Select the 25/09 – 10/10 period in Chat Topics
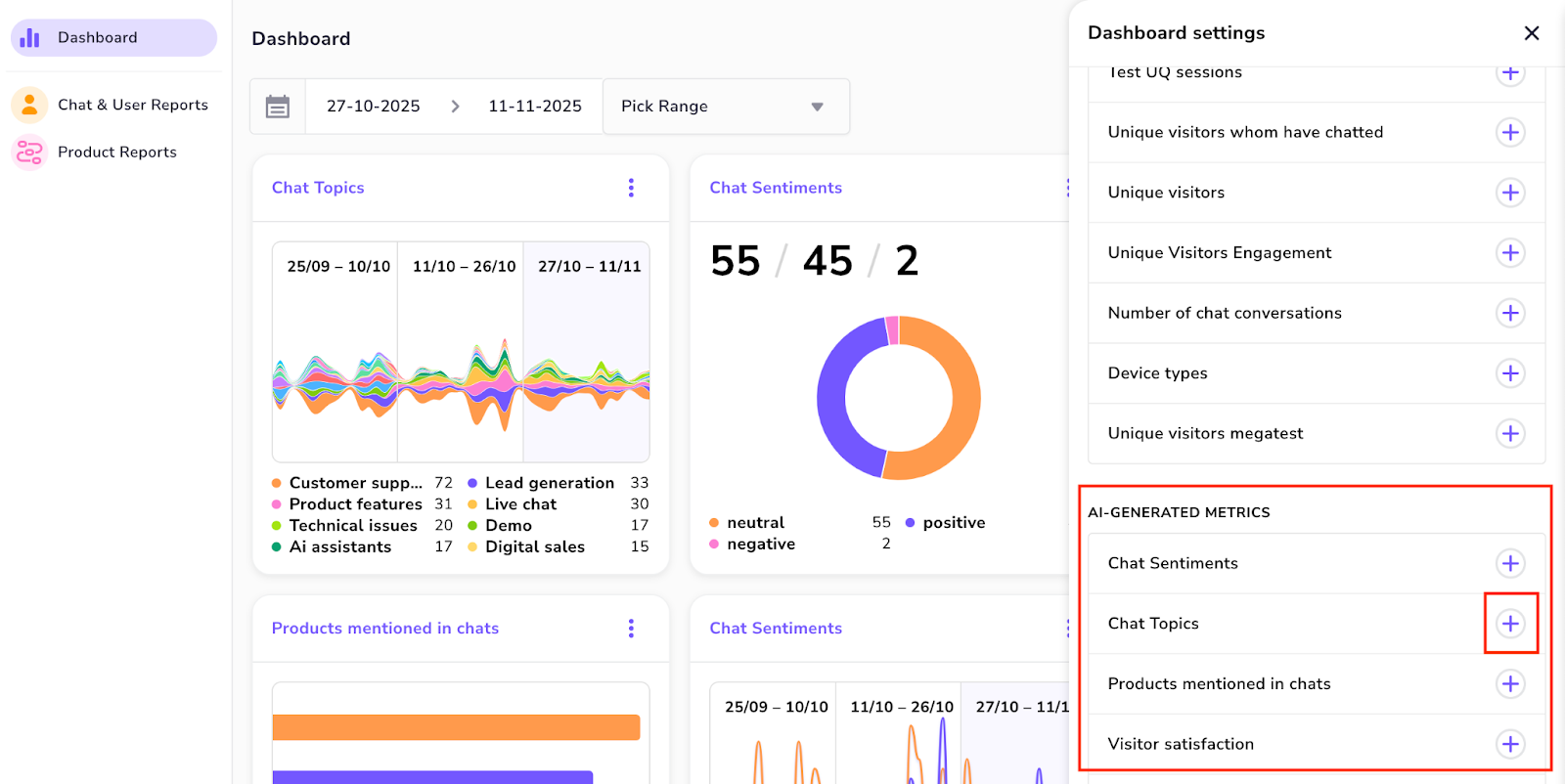This screenshot has width=1565, height=784. pyautogui.click(x=338, y=266)
